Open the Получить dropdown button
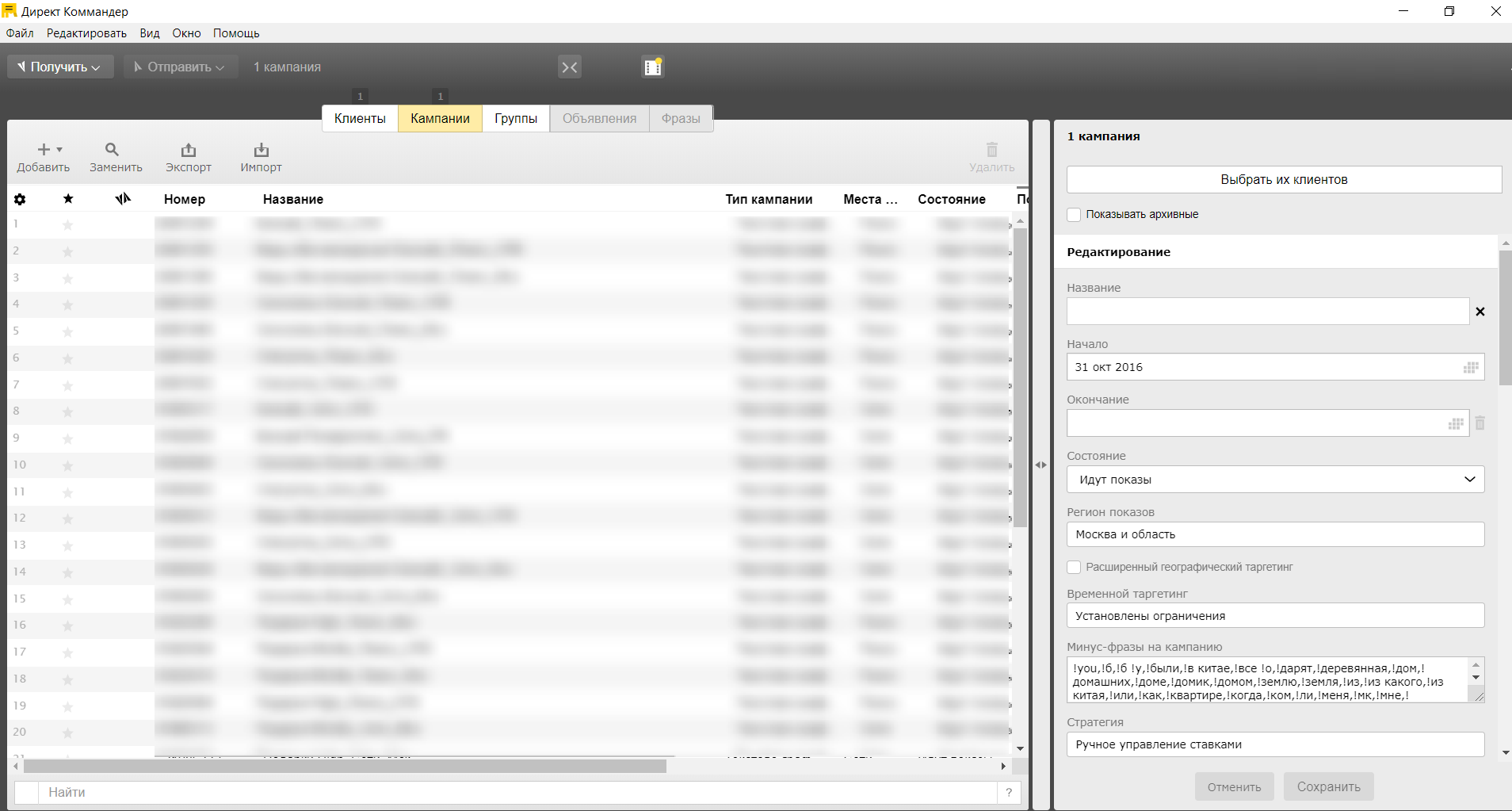The height and width of the screenshot is (811, 1512). click(61, 67)
